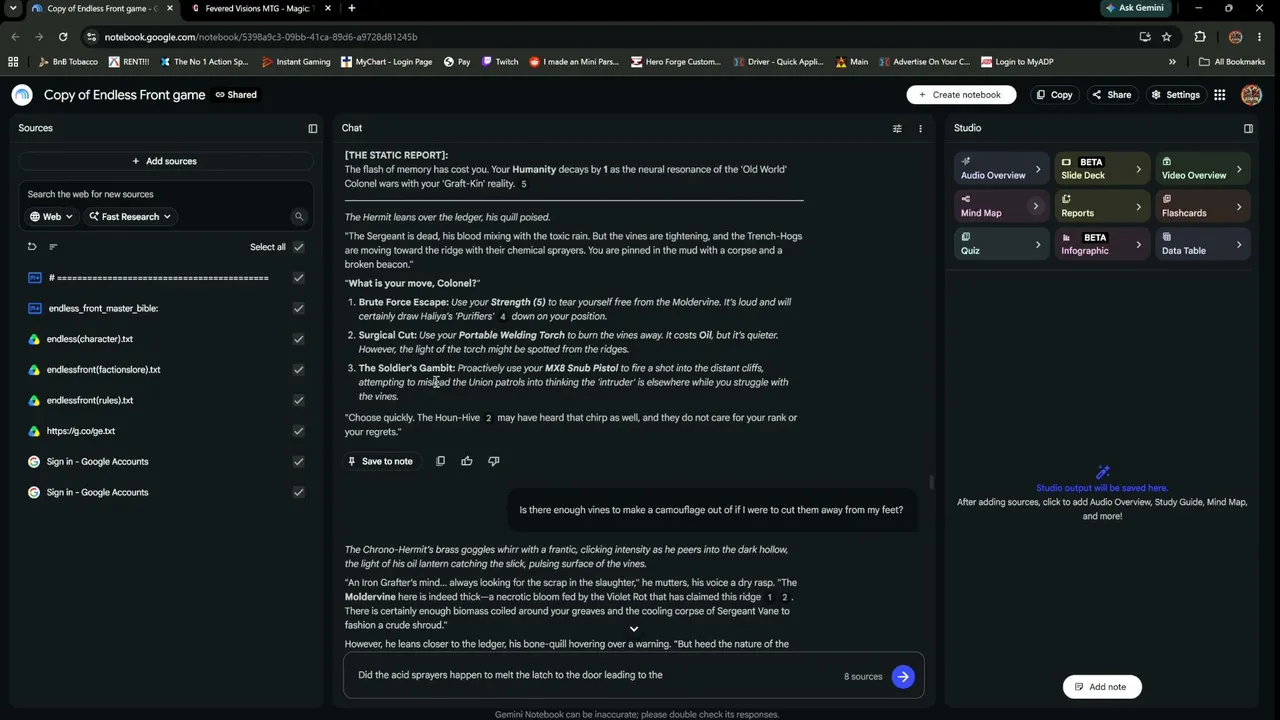Click the scroll-to-bottom chat arrow
Viewport: 1280px width, 720px height.
633,629
